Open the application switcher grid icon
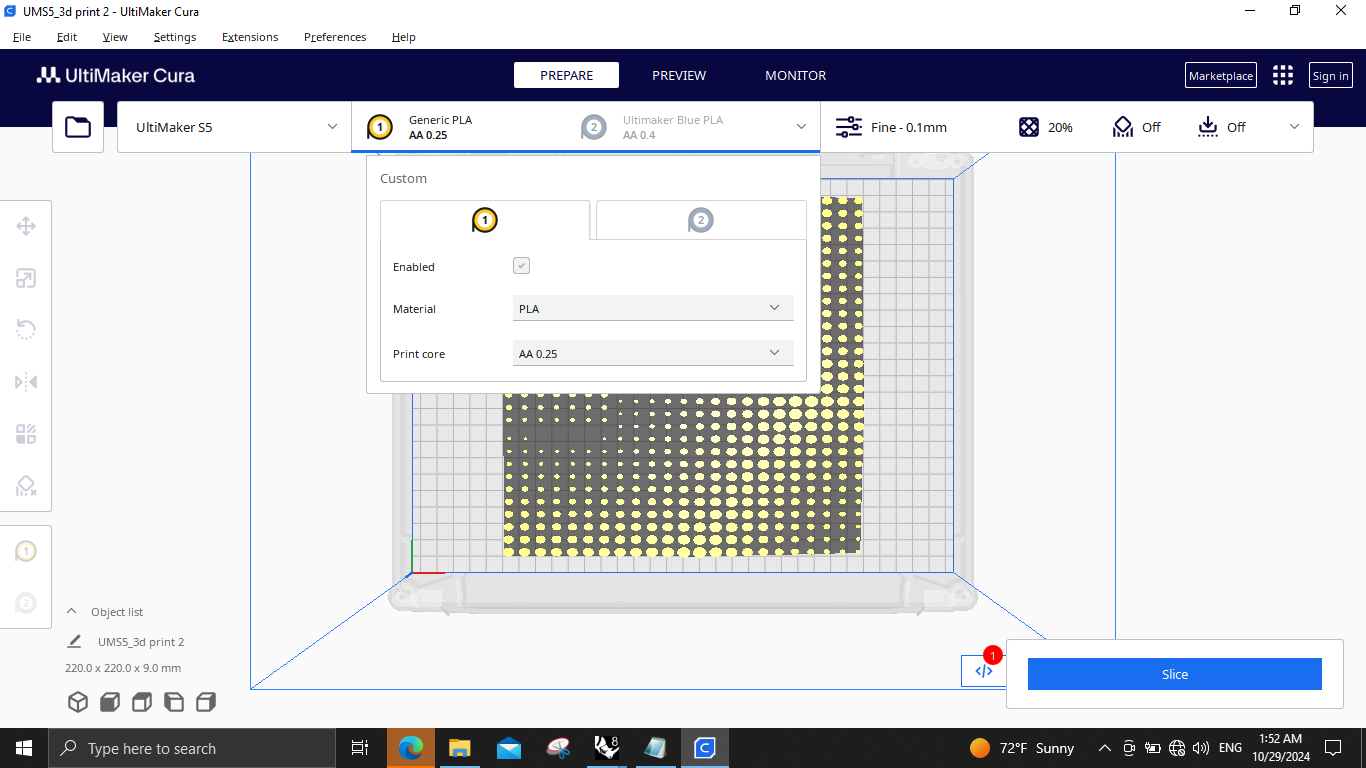Image resolution: width=1366 pixels, height=768 pixels. coord(1283,76)
